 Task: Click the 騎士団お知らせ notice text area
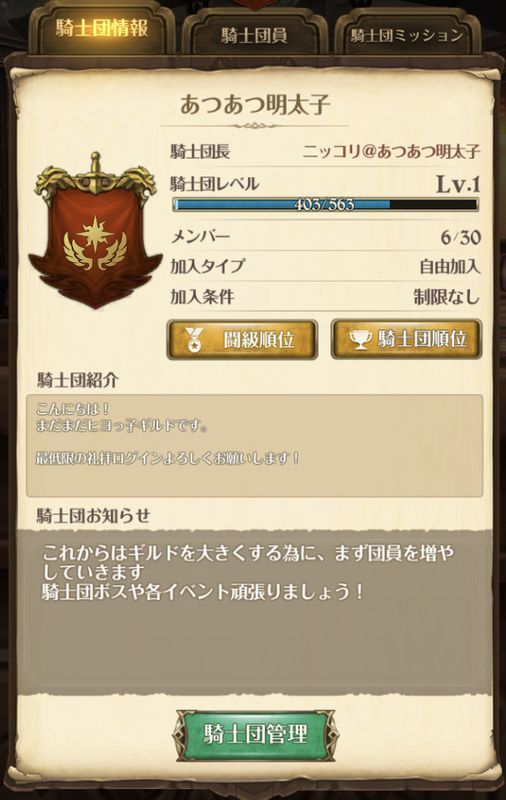255,611
